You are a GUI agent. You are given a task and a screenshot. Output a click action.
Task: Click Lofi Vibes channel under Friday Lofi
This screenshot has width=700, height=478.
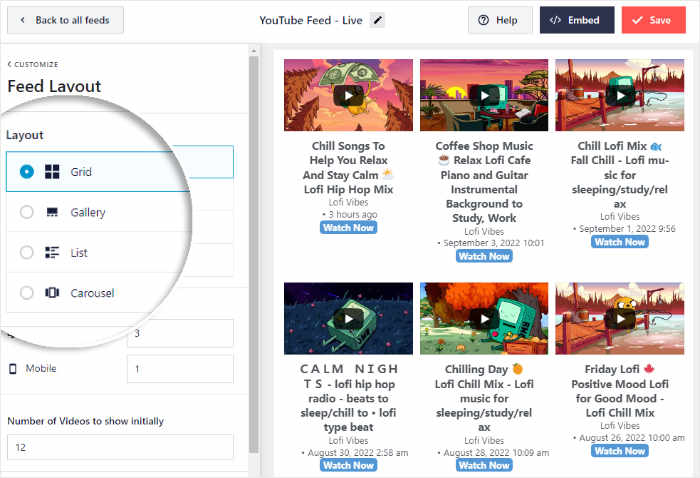620,426
